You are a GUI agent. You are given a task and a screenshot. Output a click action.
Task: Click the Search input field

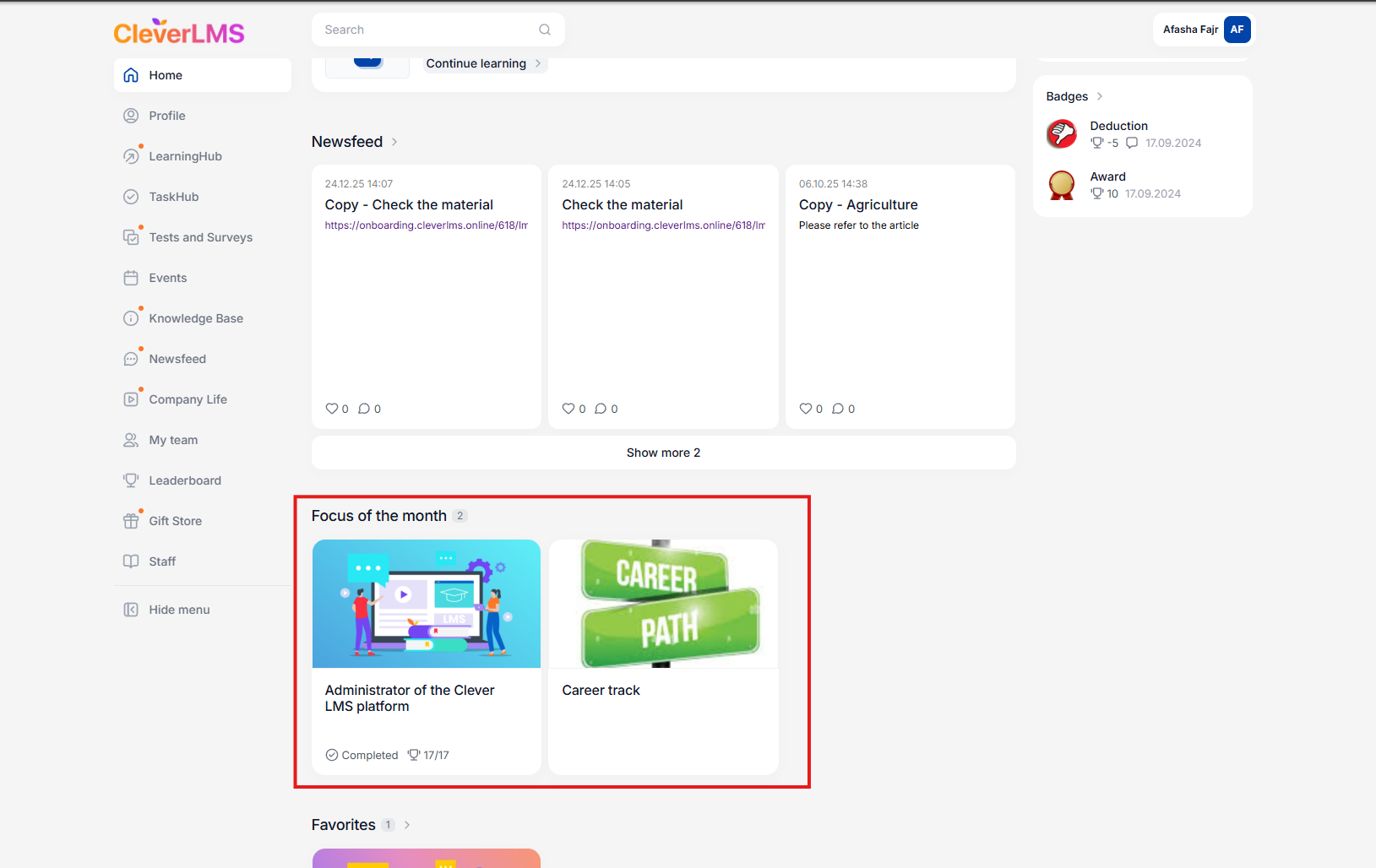(438, 30)
